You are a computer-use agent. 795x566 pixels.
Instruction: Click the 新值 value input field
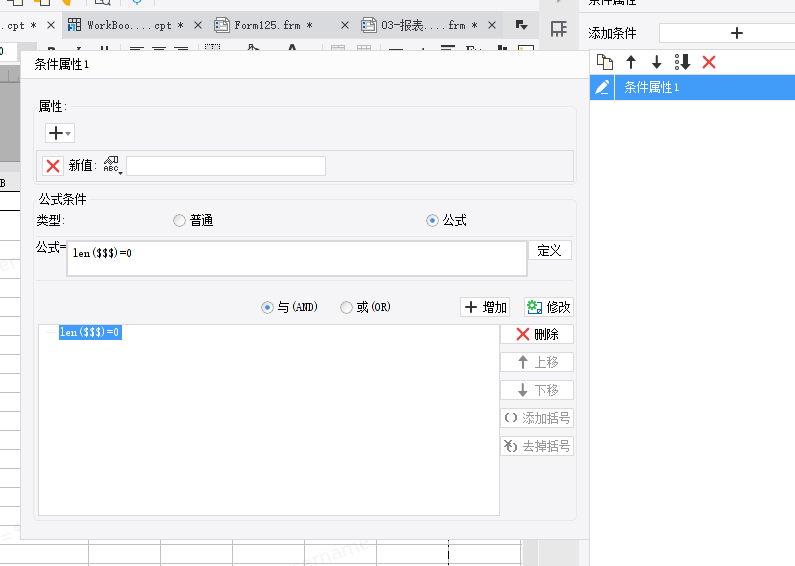pos(226,166)
